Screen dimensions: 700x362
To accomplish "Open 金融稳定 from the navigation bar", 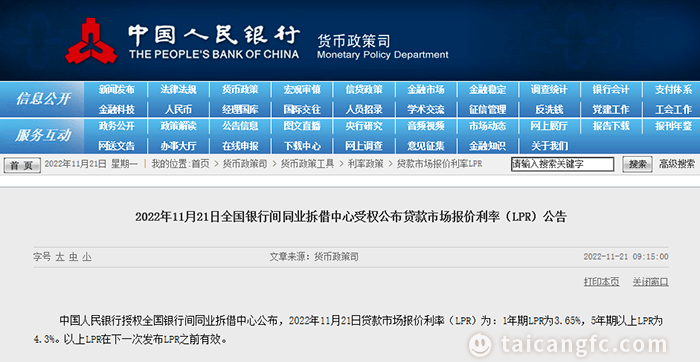I will (488, 90).
